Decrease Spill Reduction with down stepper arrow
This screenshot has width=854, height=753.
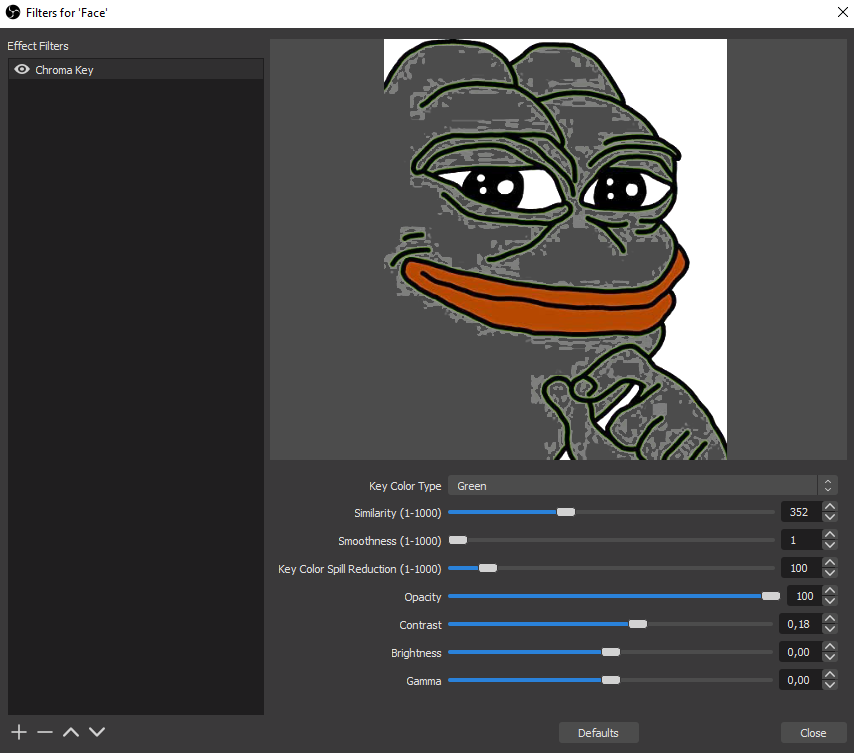point(829,573)
